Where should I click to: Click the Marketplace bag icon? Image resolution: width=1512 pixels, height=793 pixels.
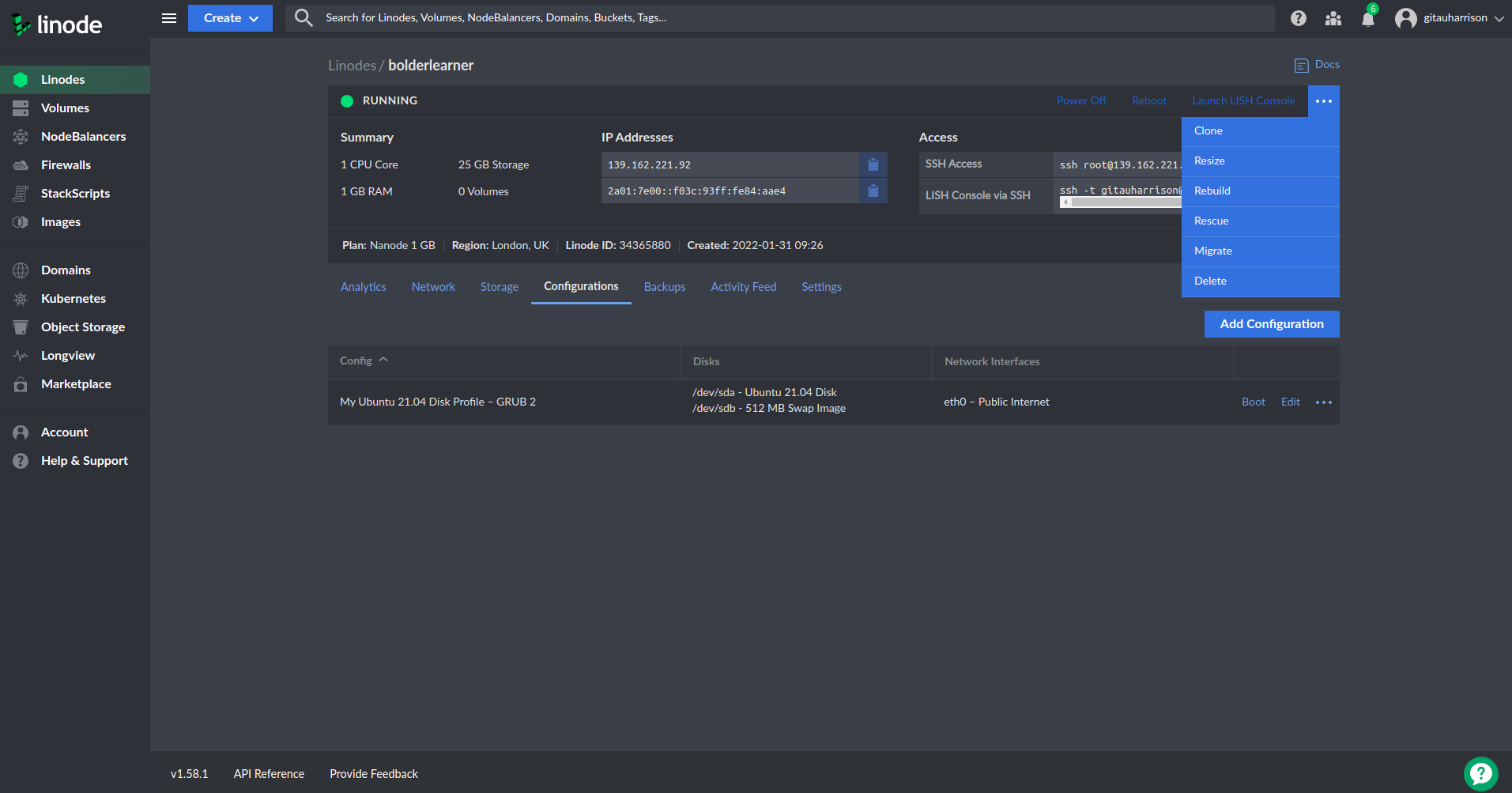(21, 384)
